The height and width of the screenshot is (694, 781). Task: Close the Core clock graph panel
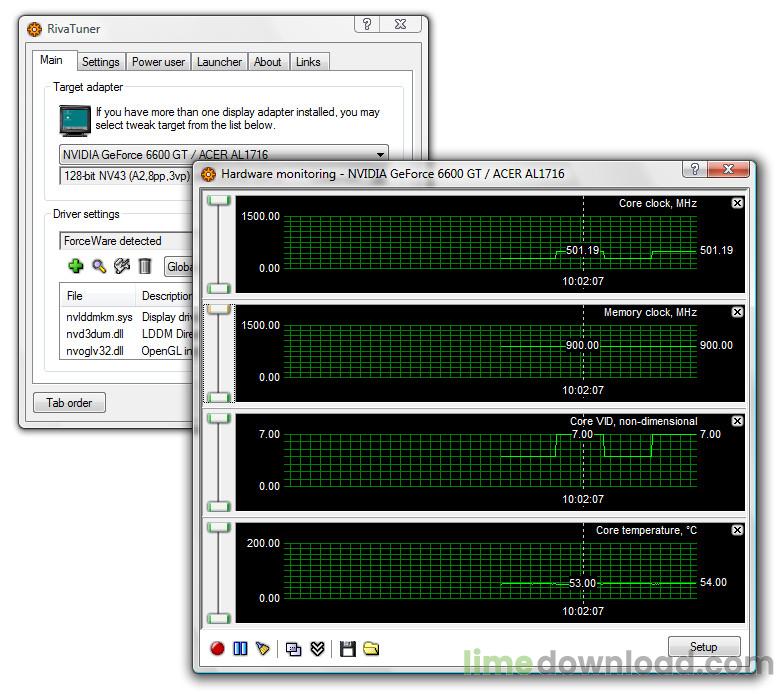click(x=737, y=203)
